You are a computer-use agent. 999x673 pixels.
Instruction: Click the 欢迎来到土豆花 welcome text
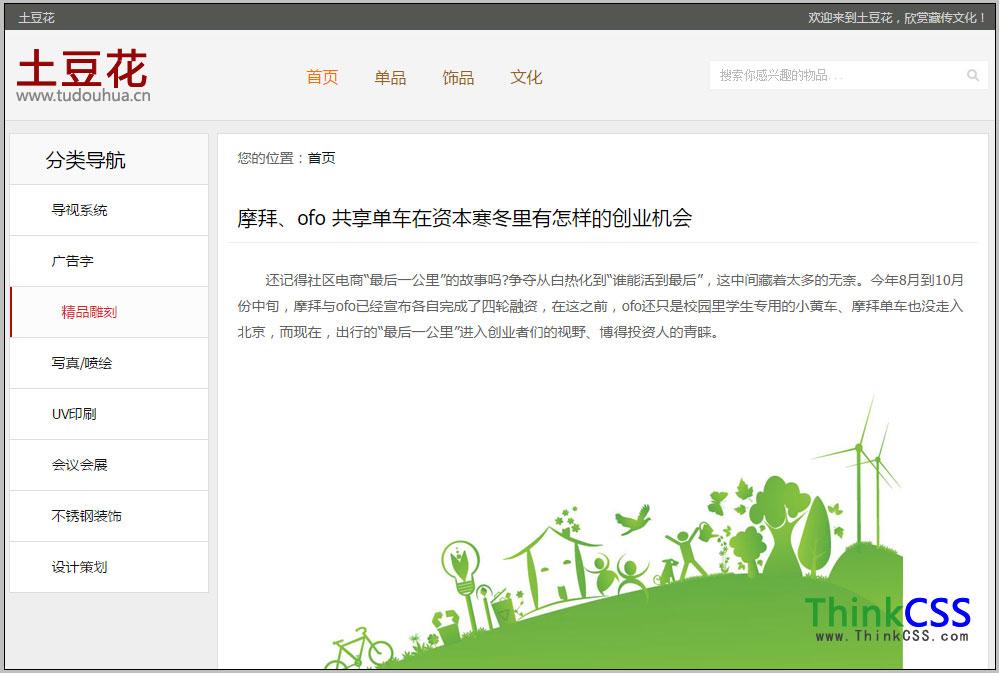[897, 18]
